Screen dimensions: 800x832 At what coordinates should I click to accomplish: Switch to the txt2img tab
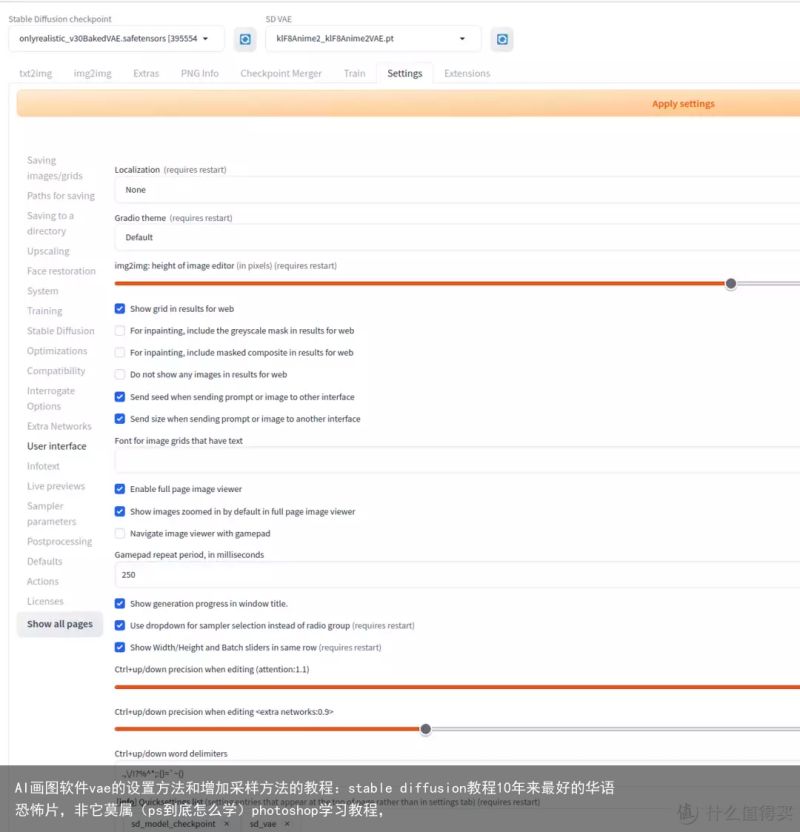36,73
